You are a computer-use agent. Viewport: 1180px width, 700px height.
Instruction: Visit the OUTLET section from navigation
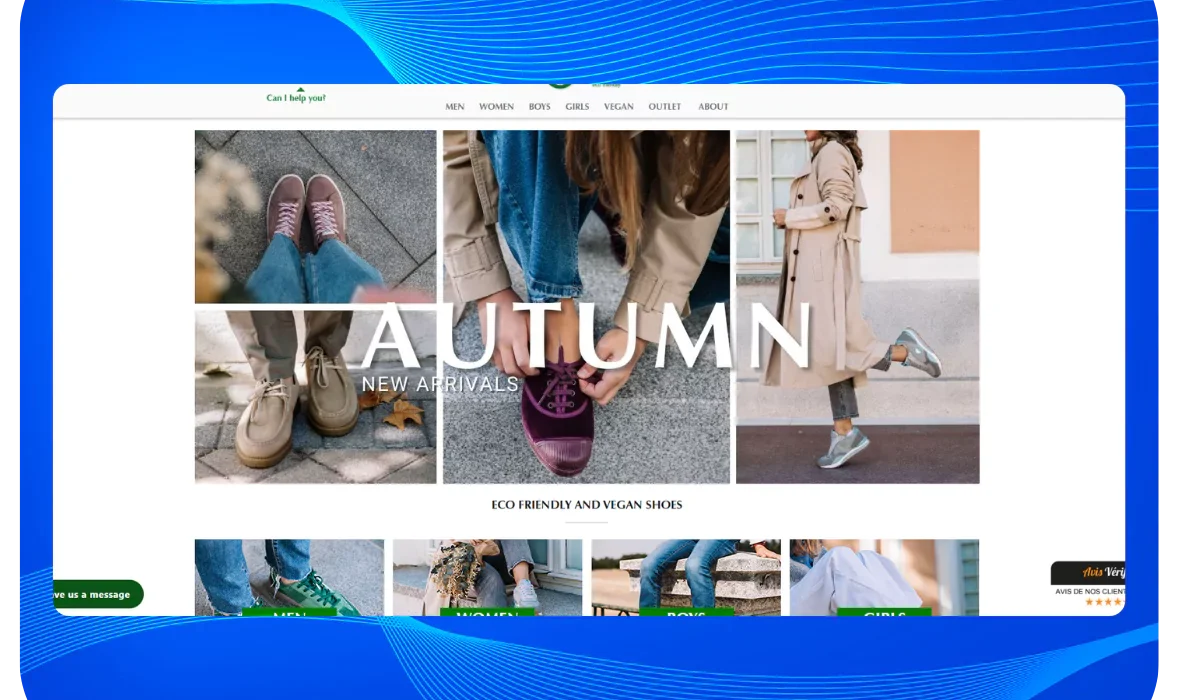click(664, 107)
